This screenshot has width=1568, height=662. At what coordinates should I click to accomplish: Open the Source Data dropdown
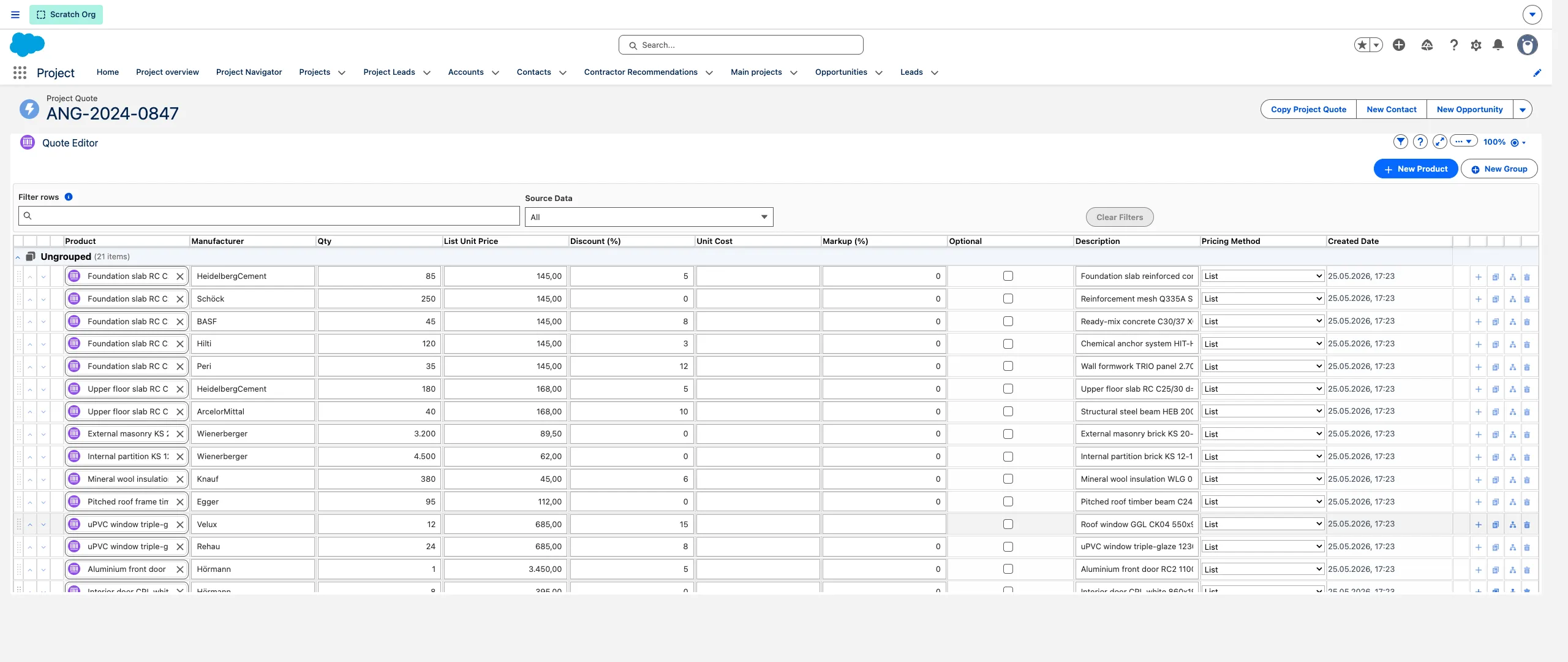(x=649, y=217)
